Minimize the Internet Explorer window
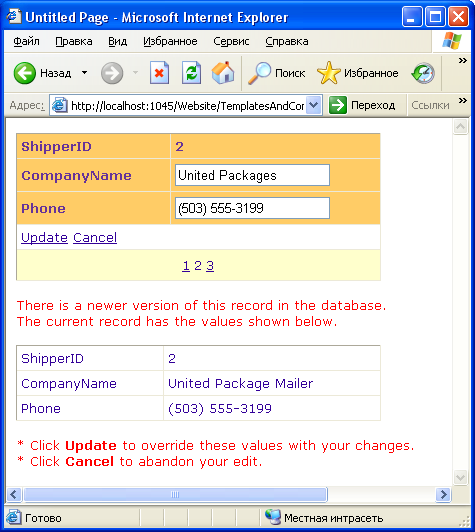475x532 pixels. pyautogui.click(x=412, y=17)
